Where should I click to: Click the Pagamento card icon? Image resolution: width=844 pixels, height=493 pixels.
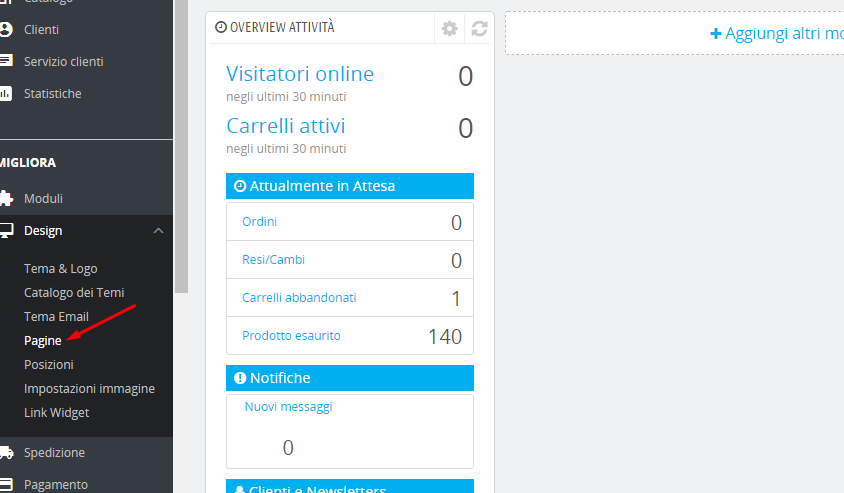tap(6, 484)
